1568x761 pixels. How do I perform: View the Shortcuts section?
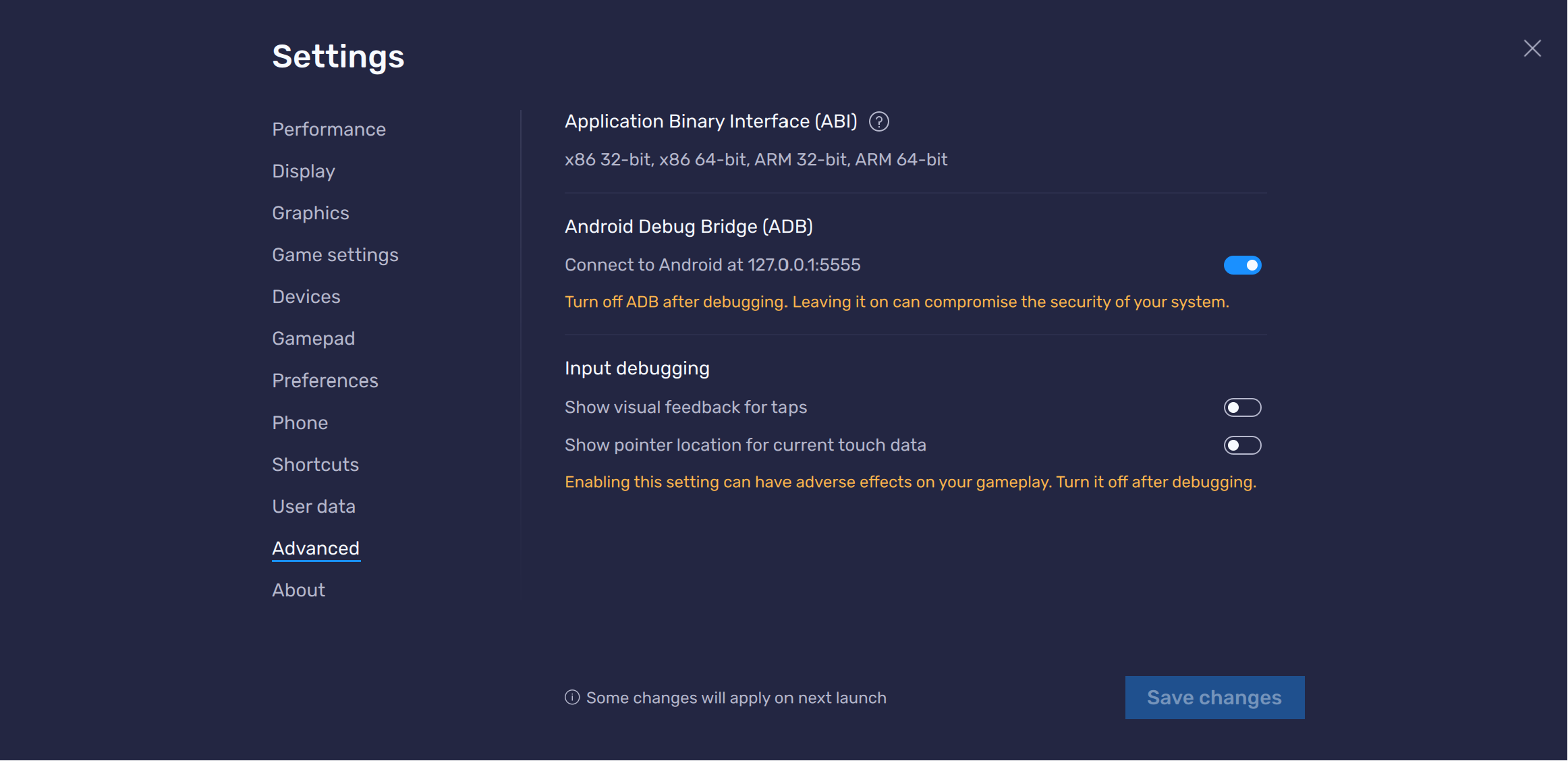tap(315, 465)
